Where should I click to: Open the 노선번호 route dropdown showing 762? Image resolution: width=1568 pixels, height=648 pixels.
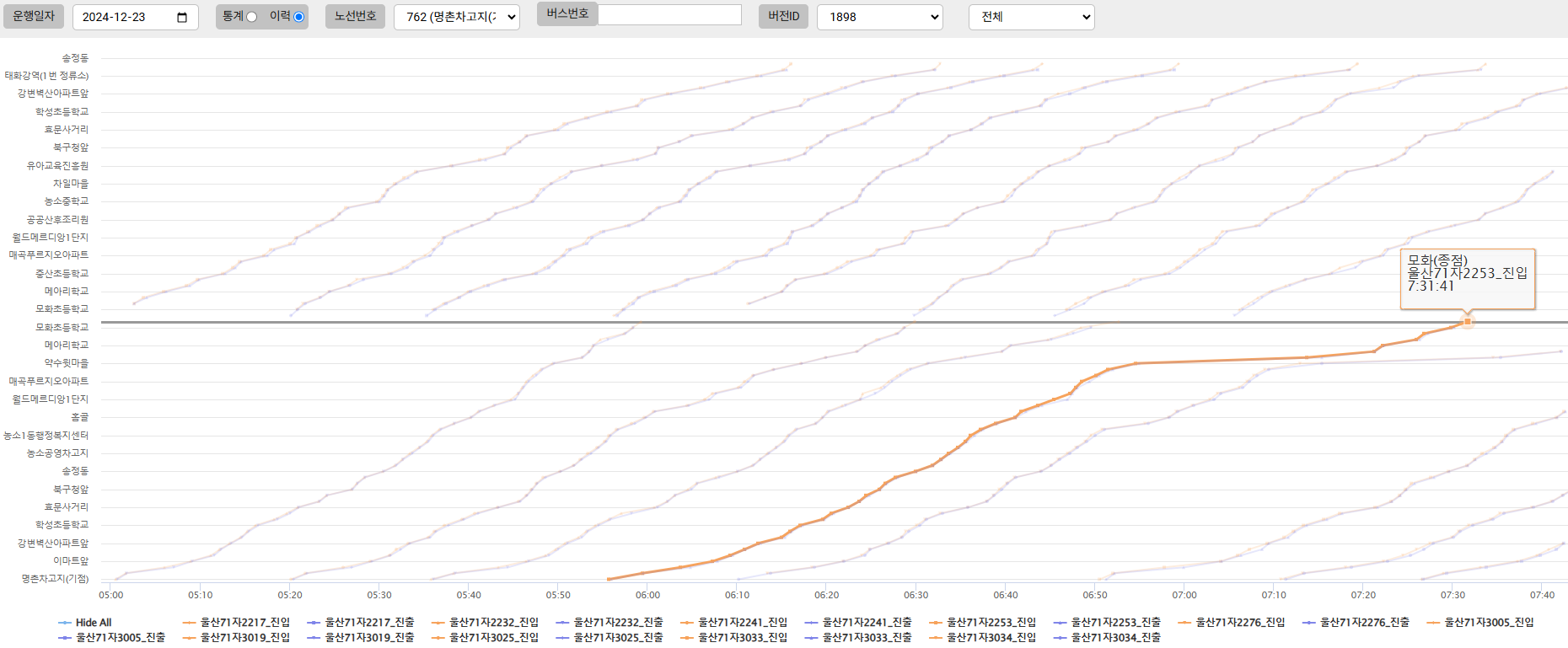coord(456,17)
